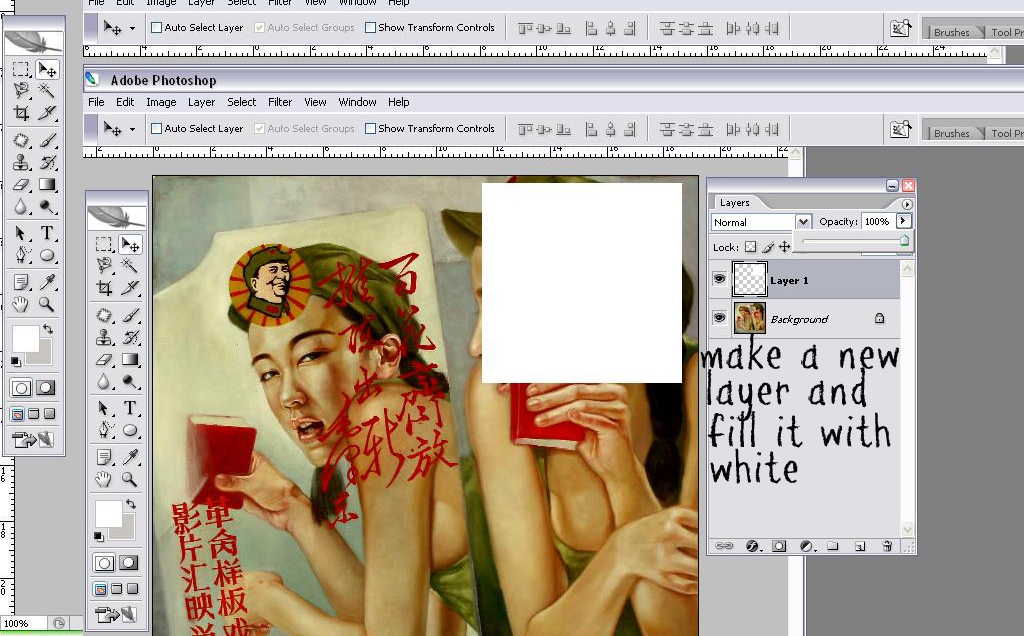Select the Type tool in the toolbox beside the canvas
Viewport: 1024px width, 636px height.
[x=130, y=407]
